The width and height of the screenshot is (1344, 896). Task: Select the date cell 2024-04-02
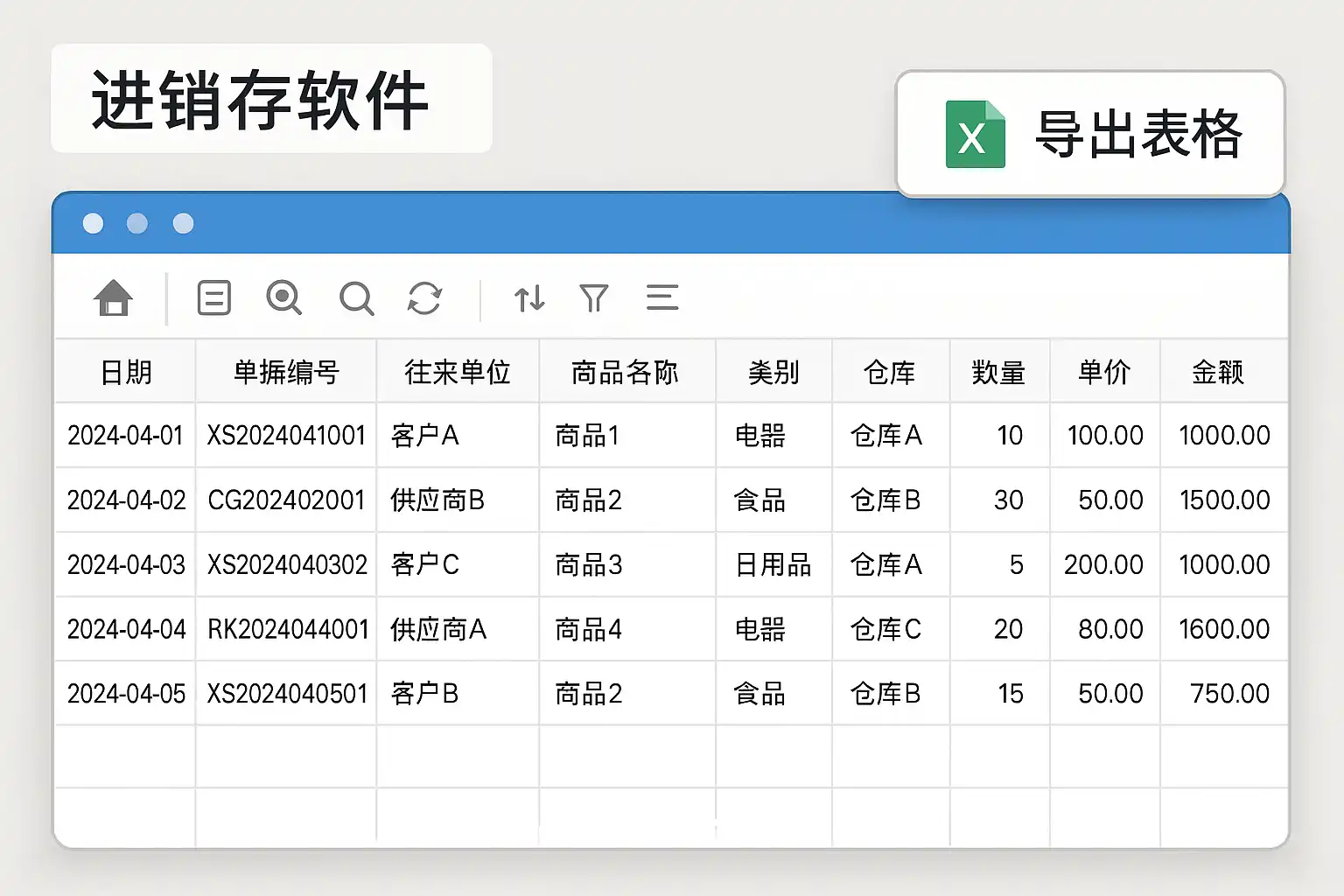tap(126, 500)
